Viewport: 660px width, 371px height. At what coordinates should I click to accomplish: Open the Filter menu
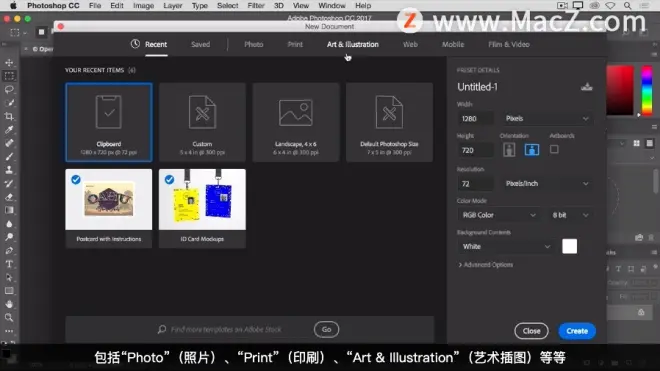pos(256,5)
